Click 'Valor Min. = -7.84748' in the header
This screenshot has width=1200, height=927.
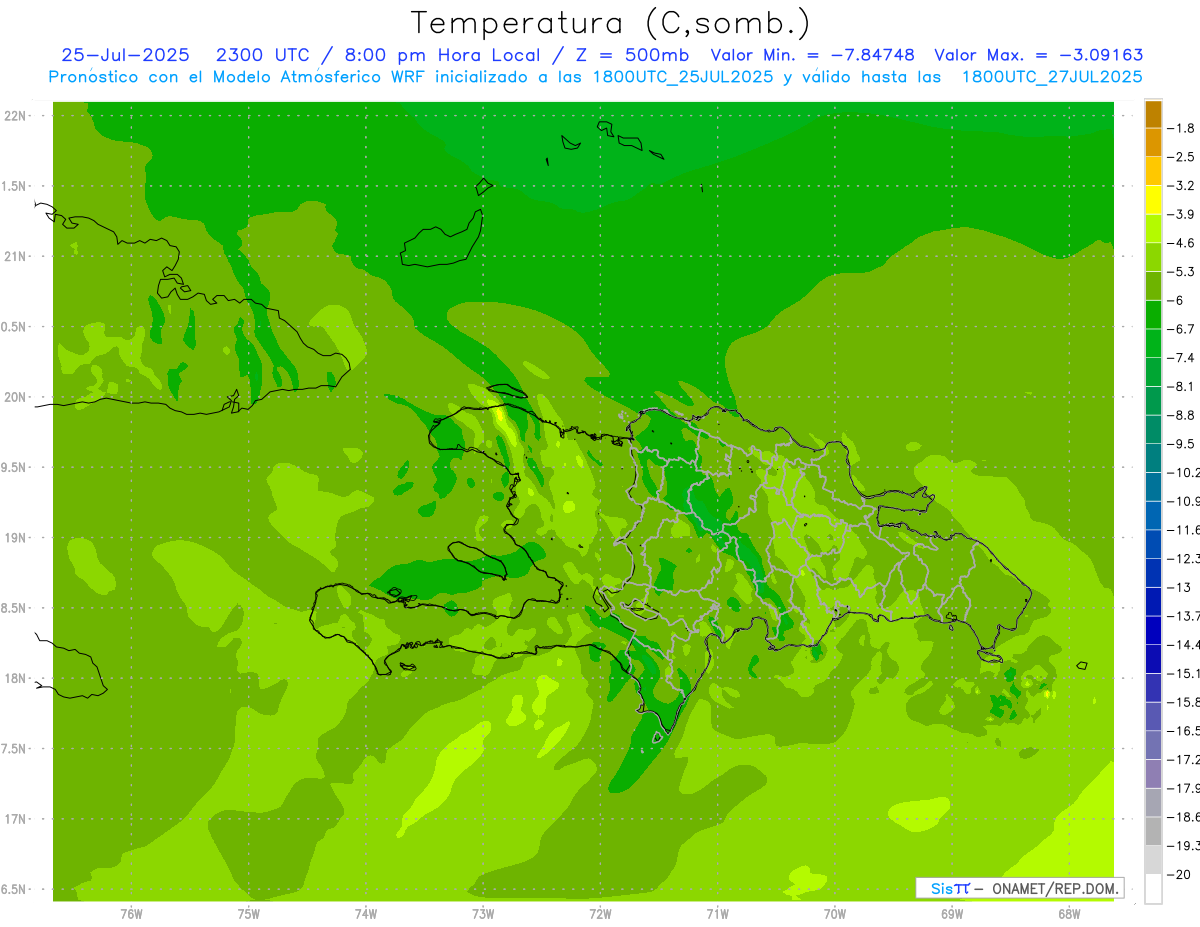(815, 55)
